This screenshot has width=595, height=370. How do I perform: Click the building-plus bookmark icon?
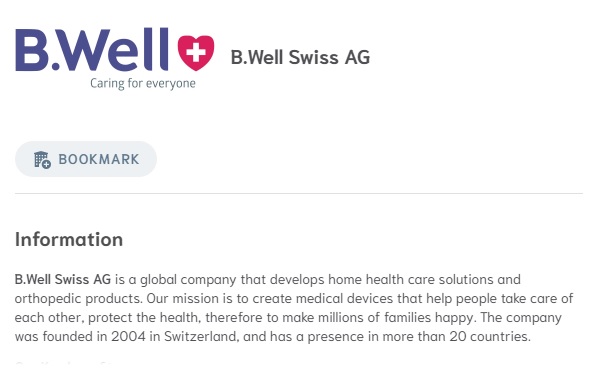(x=42, y=159)
